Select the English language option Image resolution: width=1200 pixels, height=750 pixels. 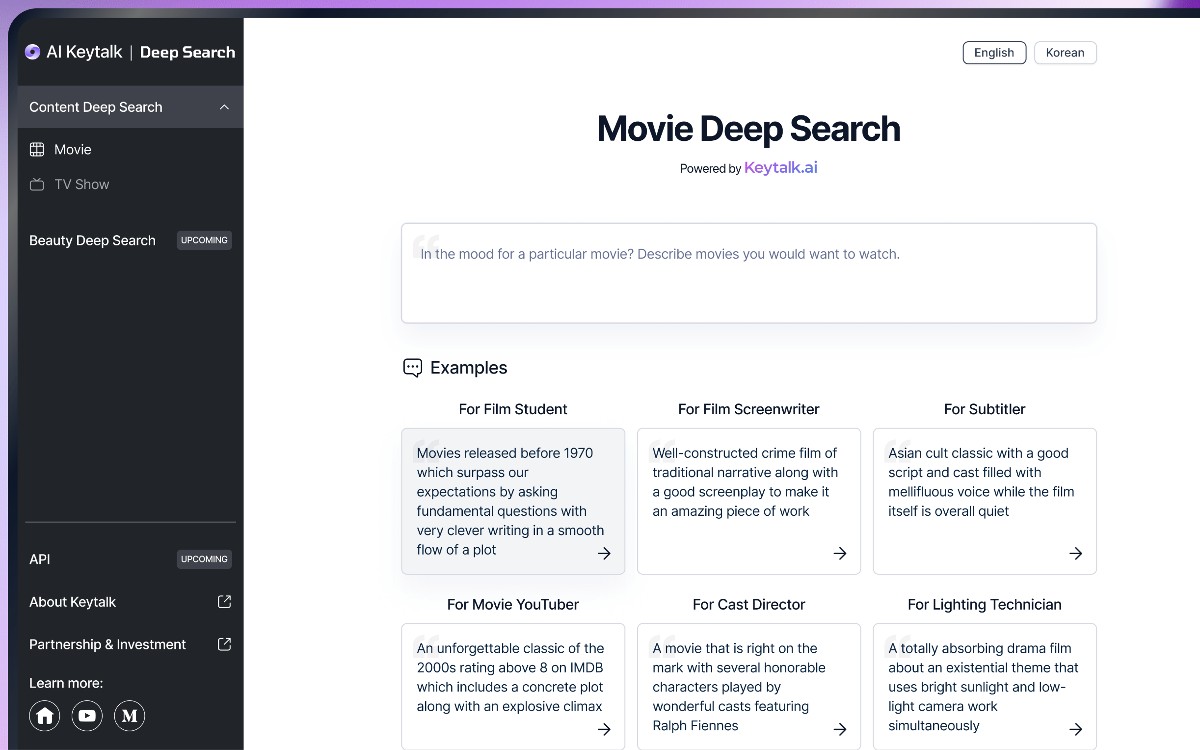994,52
